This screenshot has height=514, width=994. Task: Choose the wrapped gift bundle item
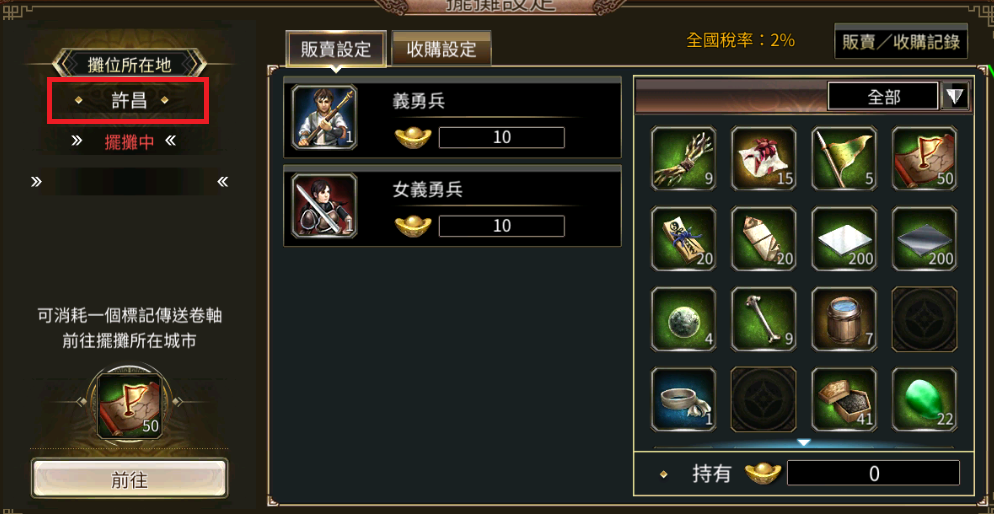tap(763, 158)
